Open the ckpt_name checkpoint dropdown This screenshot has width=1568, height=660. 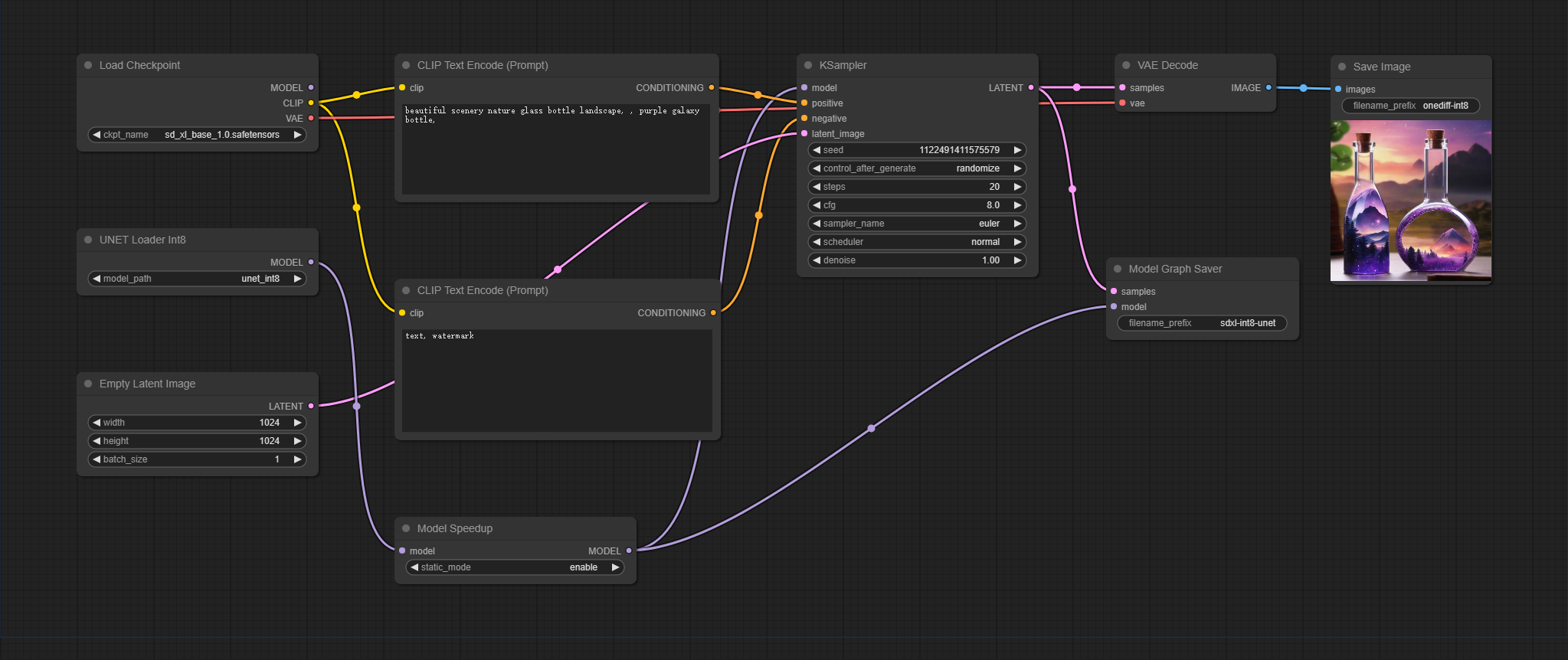(197, 135)
